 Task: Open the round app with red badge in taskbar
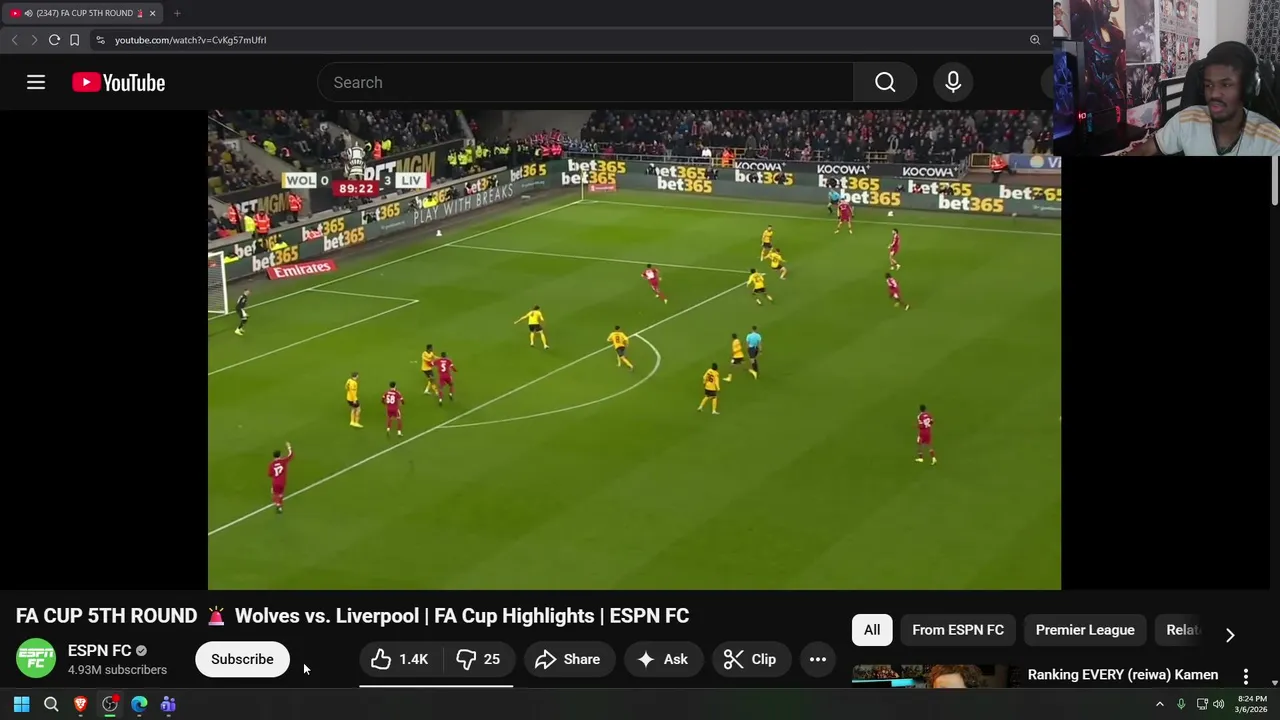[110, 704]
